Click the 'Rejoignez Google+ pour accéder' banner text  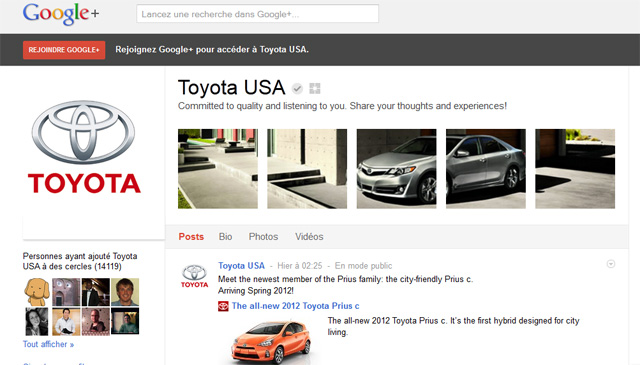tap(212, 49)
